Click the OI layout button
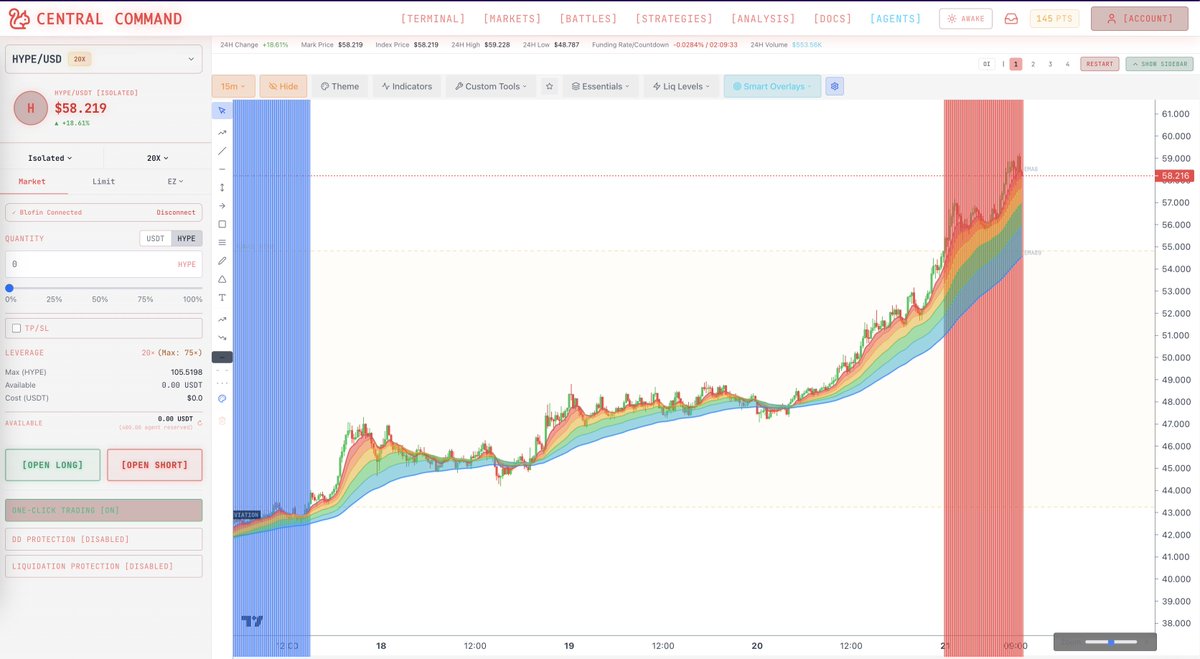The width and height of the screenshot is (1200, 659). click(987, 64)
